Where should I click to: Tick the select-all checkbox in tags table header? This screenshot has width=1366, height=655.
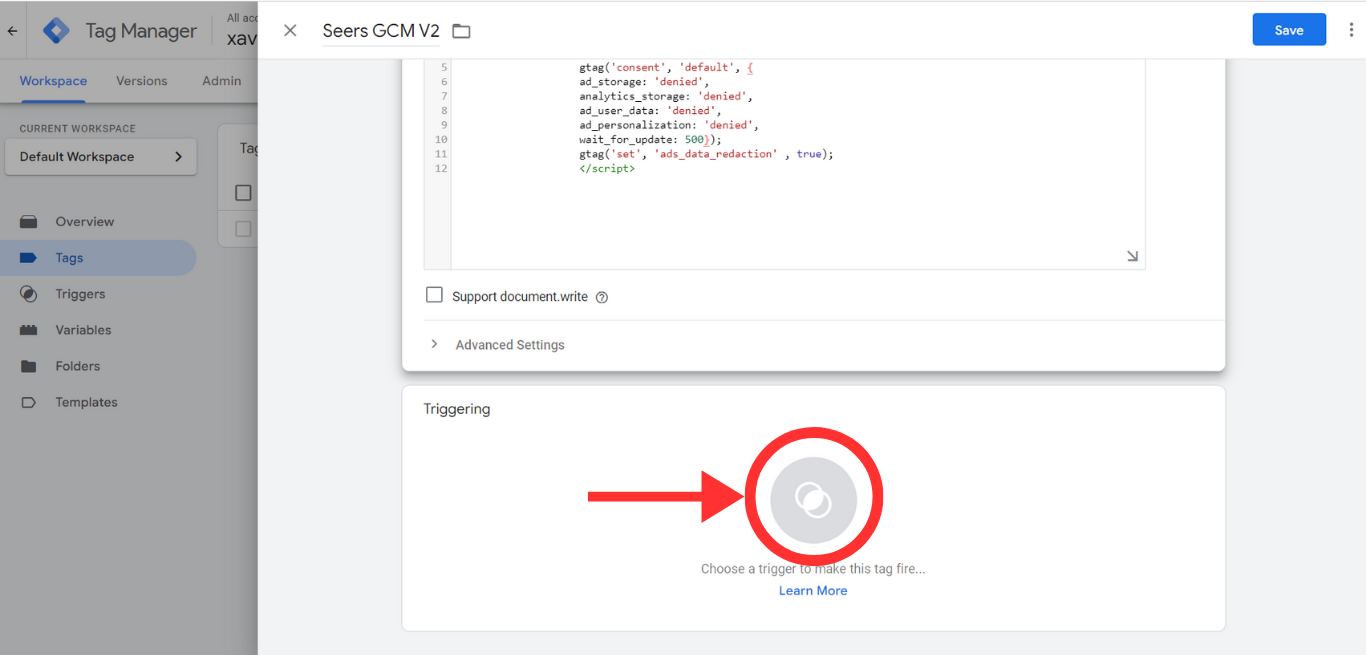tap(243, 193)
